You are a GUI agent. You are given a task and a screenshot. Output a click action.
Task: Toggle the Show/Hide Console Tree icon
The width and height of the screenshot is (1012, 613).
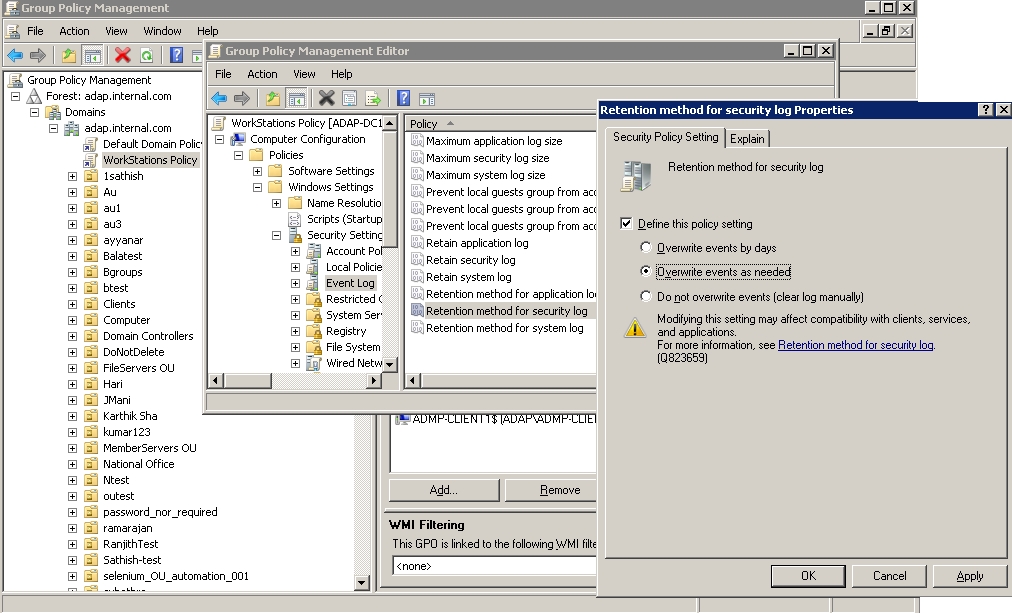point(92,53)
